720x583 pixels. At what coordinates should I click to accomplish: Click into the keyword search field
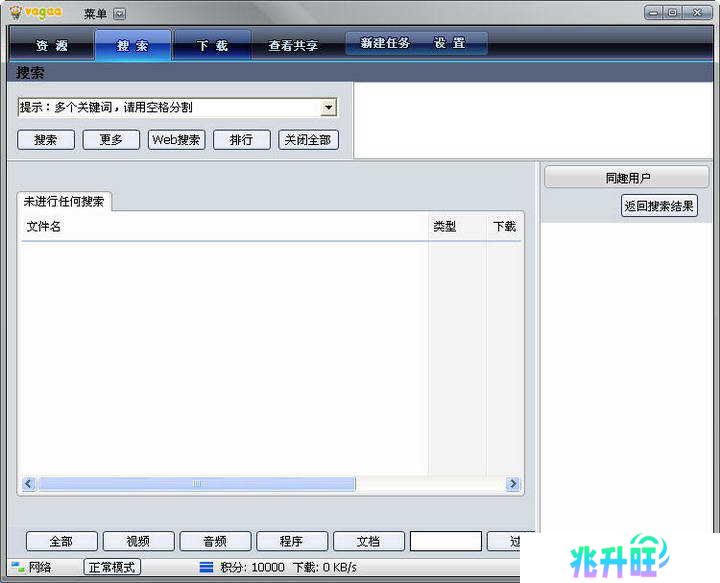[x=169, y=107]
